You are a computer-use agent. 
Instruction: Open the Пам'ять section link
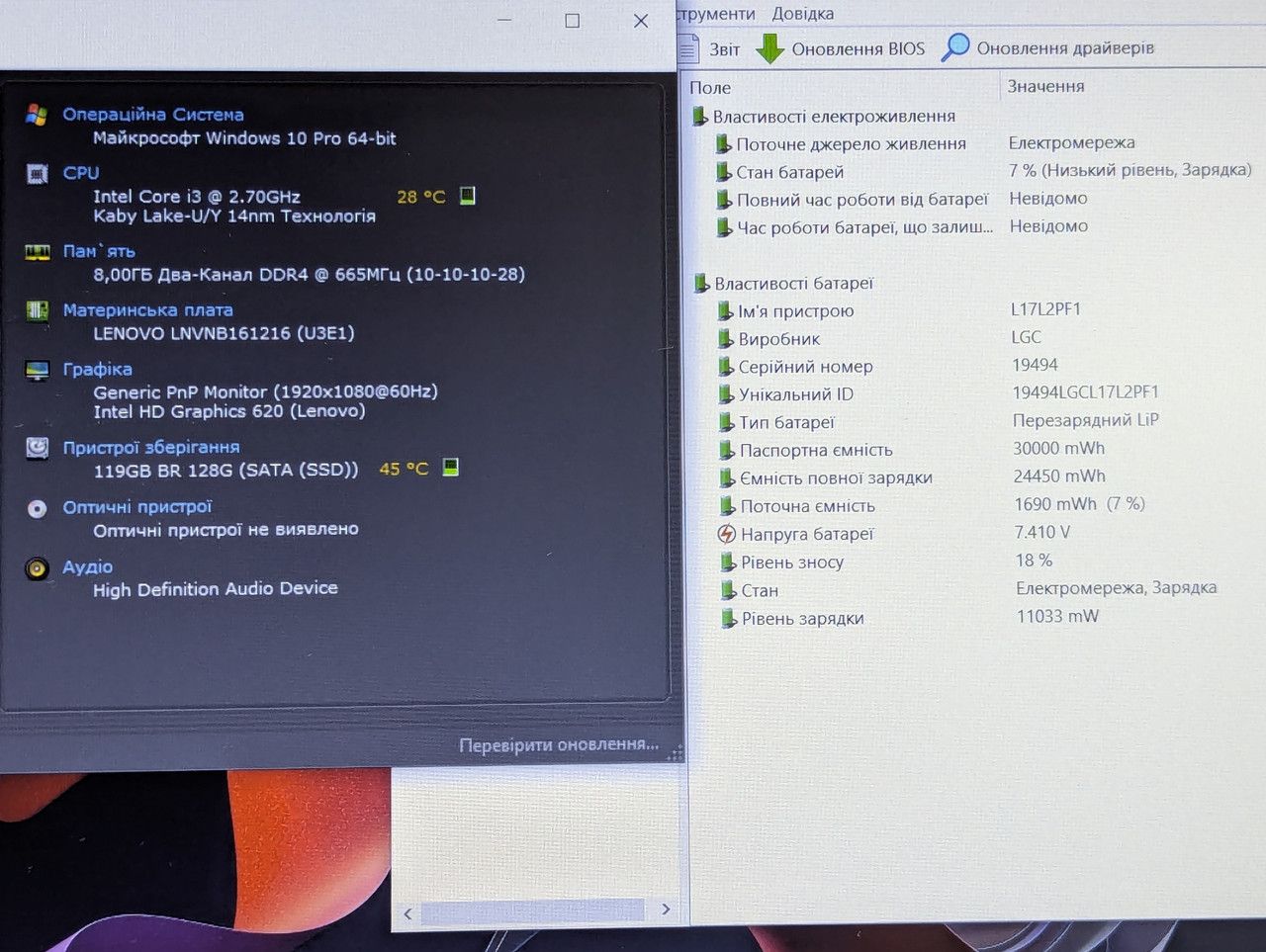coord(99,251)
